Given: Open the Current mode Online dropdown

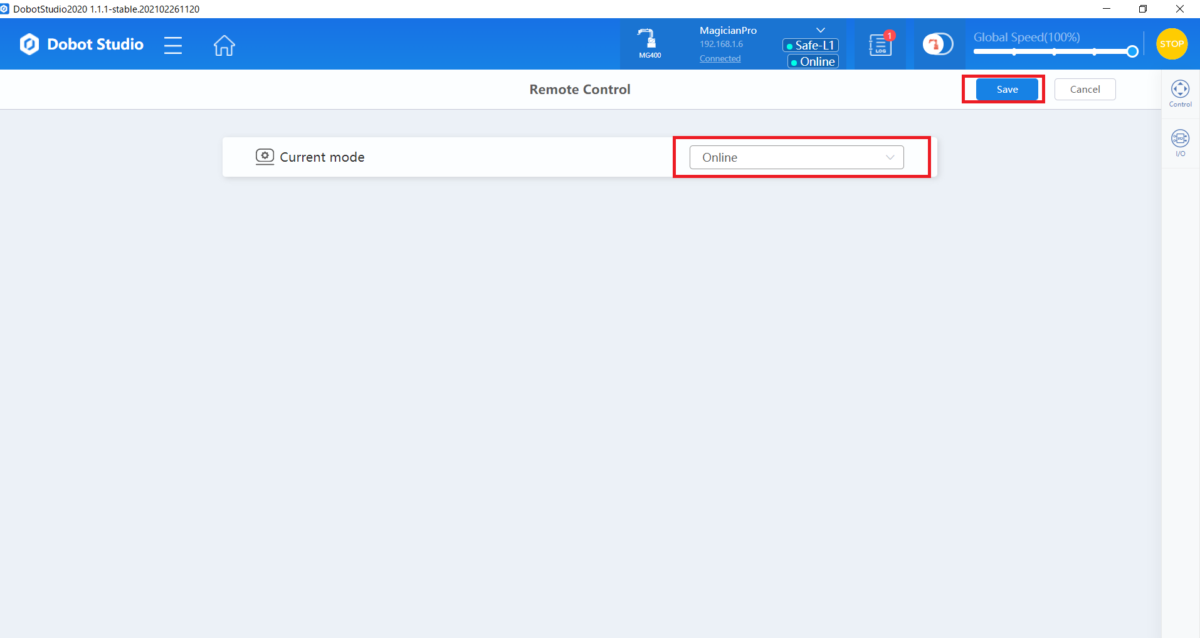Looking at the screenshot, I should 796,157.
